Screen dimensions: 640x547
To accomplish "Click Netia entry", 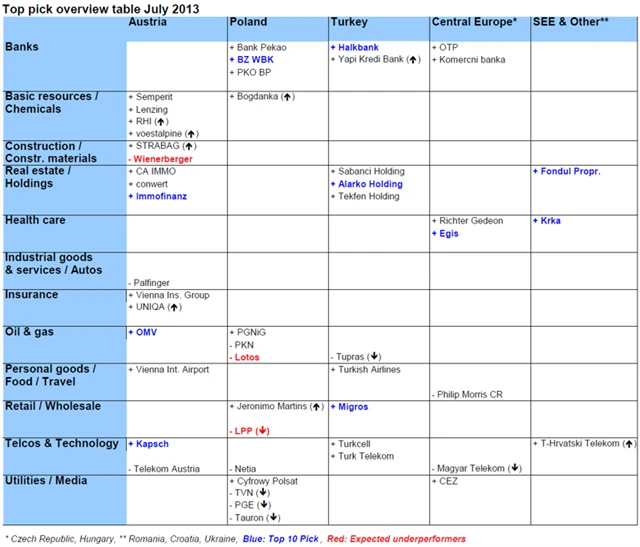I will tap(243, 469).
